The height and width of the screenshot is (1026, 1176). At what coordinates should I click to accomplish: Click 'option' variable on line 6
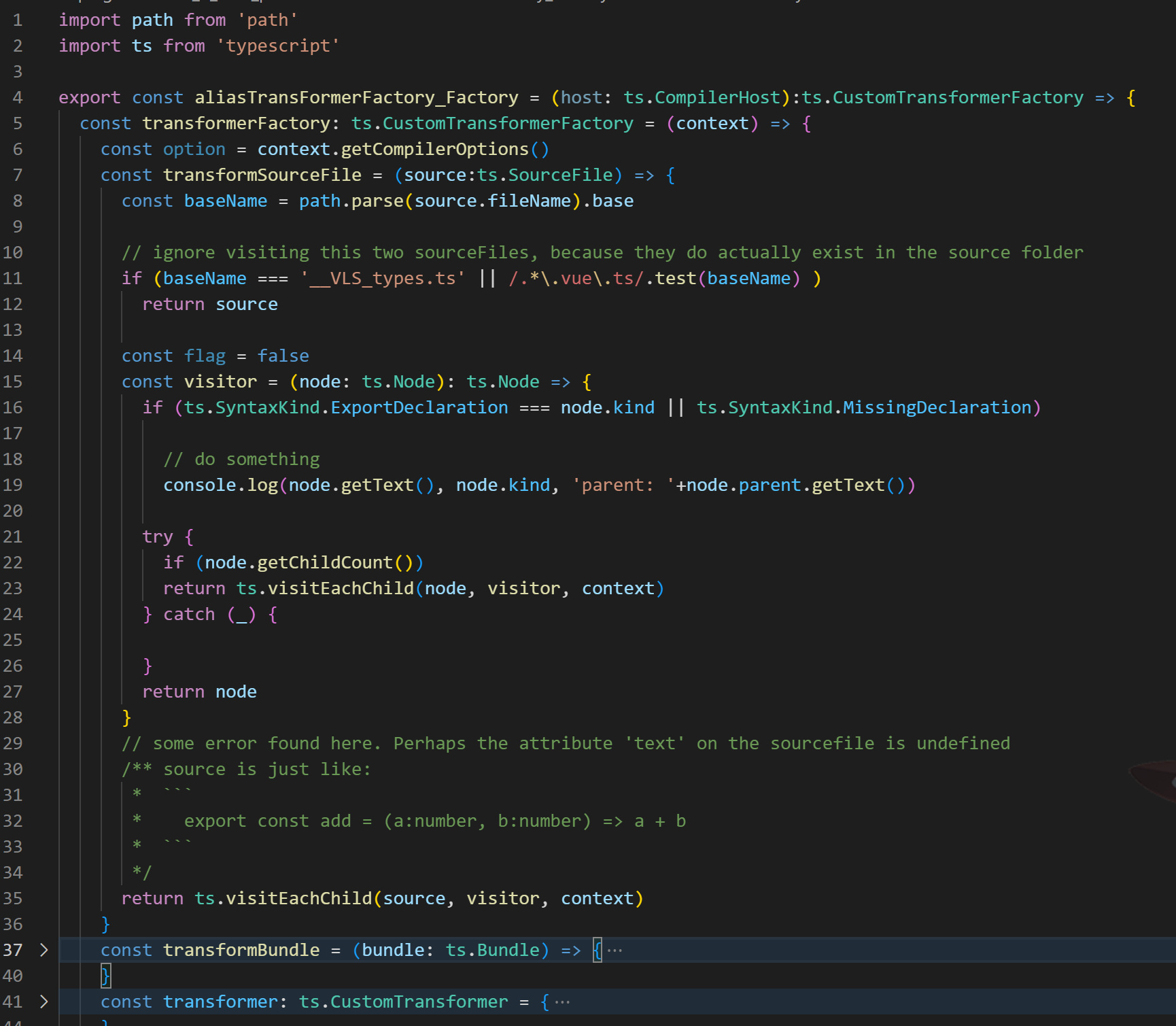tap(194, 149)
